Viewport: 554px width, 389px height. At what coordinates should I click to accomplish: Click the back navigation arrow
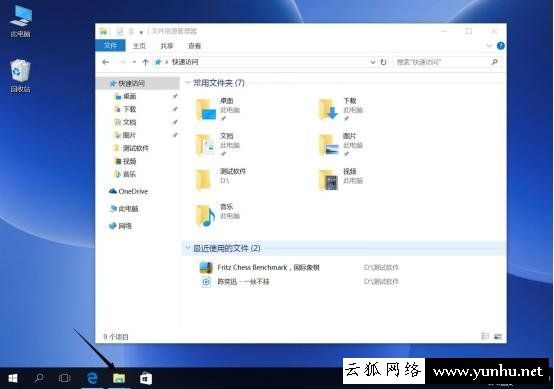(x=105, y=62)
